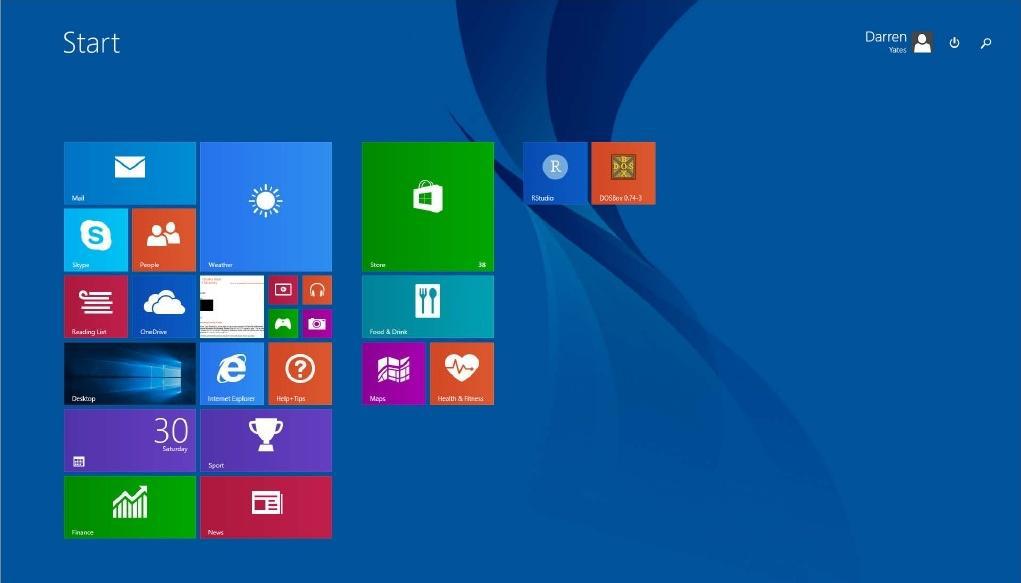The width and height of the screenshot is (1021, 583).
Task: Launch Internet Explorer
Action: point(232,374)
